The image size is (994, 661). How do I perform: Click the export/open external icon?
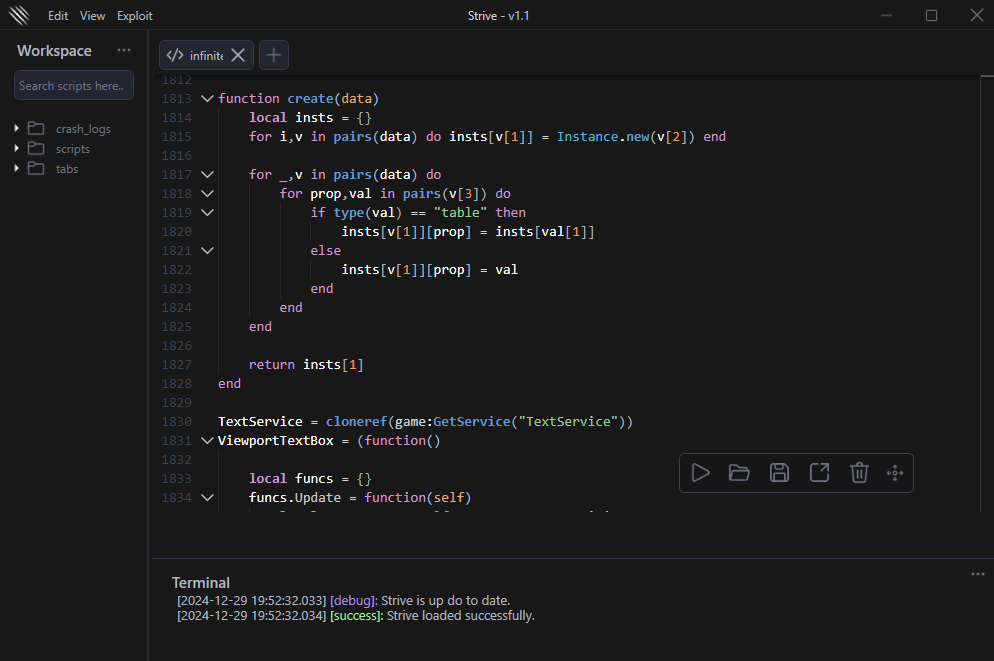820,473
